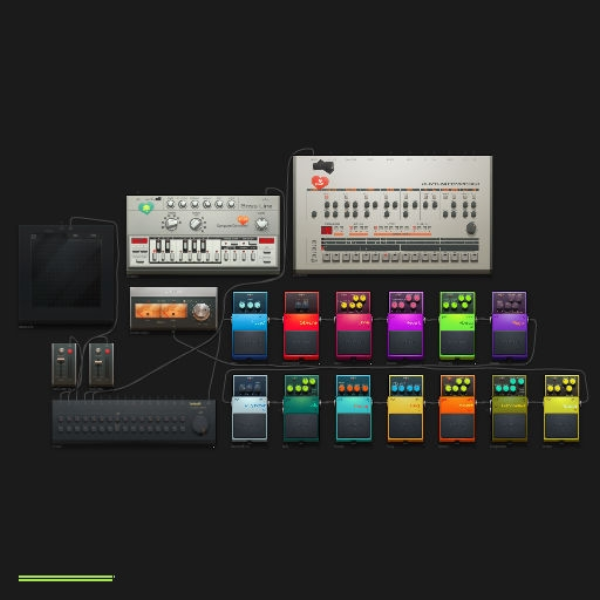This screenshot has height=600, width=600.
Task: Toggle the footswitch on the bright green pedal
Action: [x=457, y=342]
